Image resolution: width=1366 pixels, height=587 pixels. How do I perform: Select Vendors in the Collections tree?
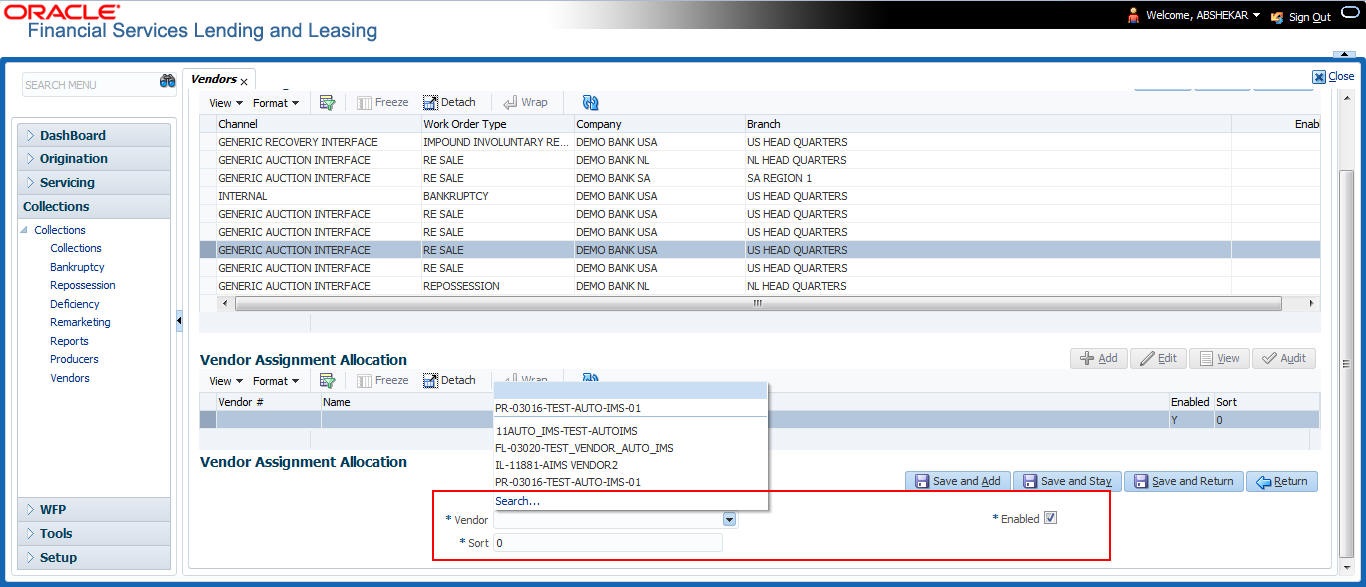pyautogui.click(x=70, y=378)
